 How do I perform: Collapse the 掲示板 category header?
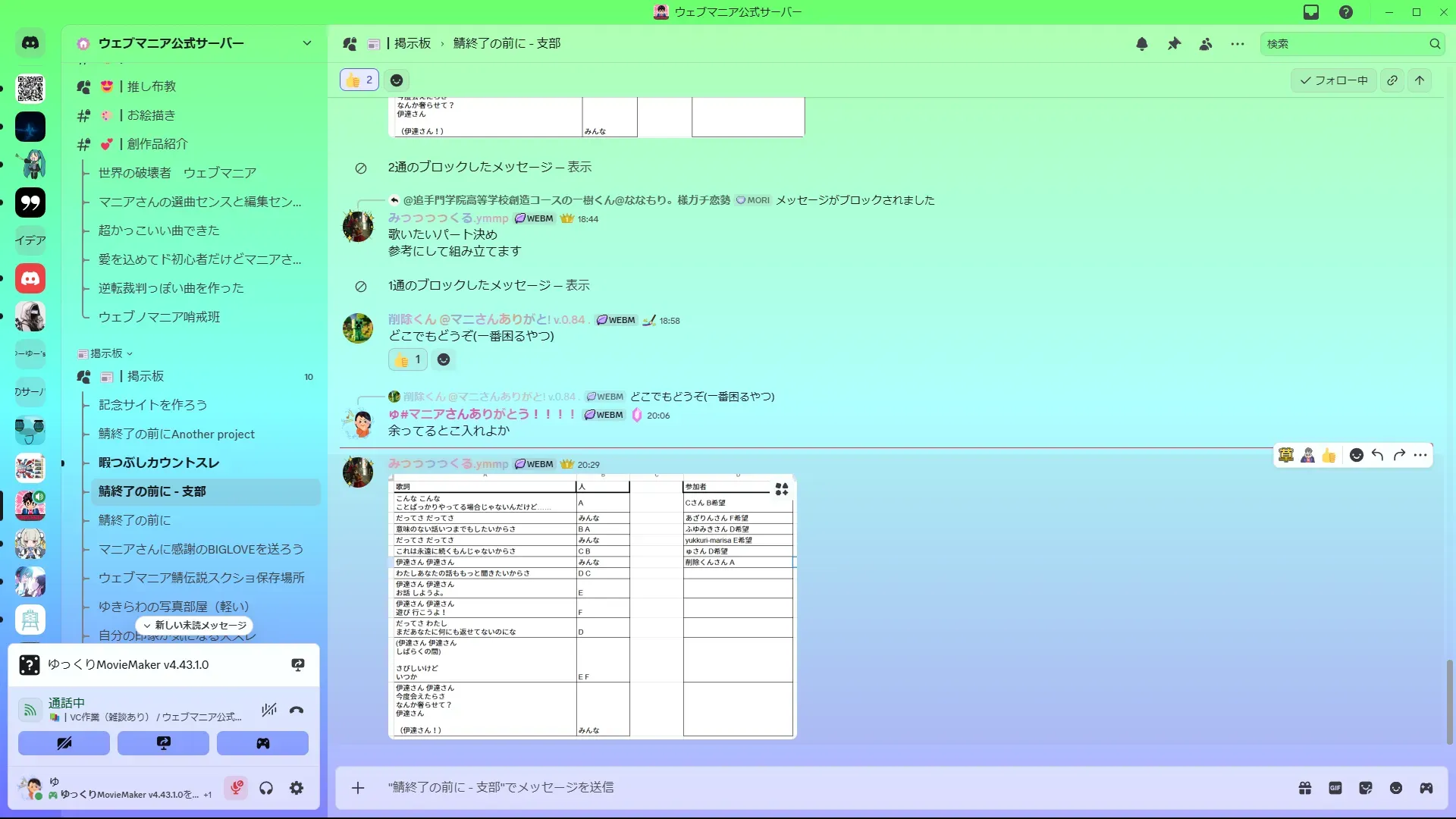coord(106,353)
